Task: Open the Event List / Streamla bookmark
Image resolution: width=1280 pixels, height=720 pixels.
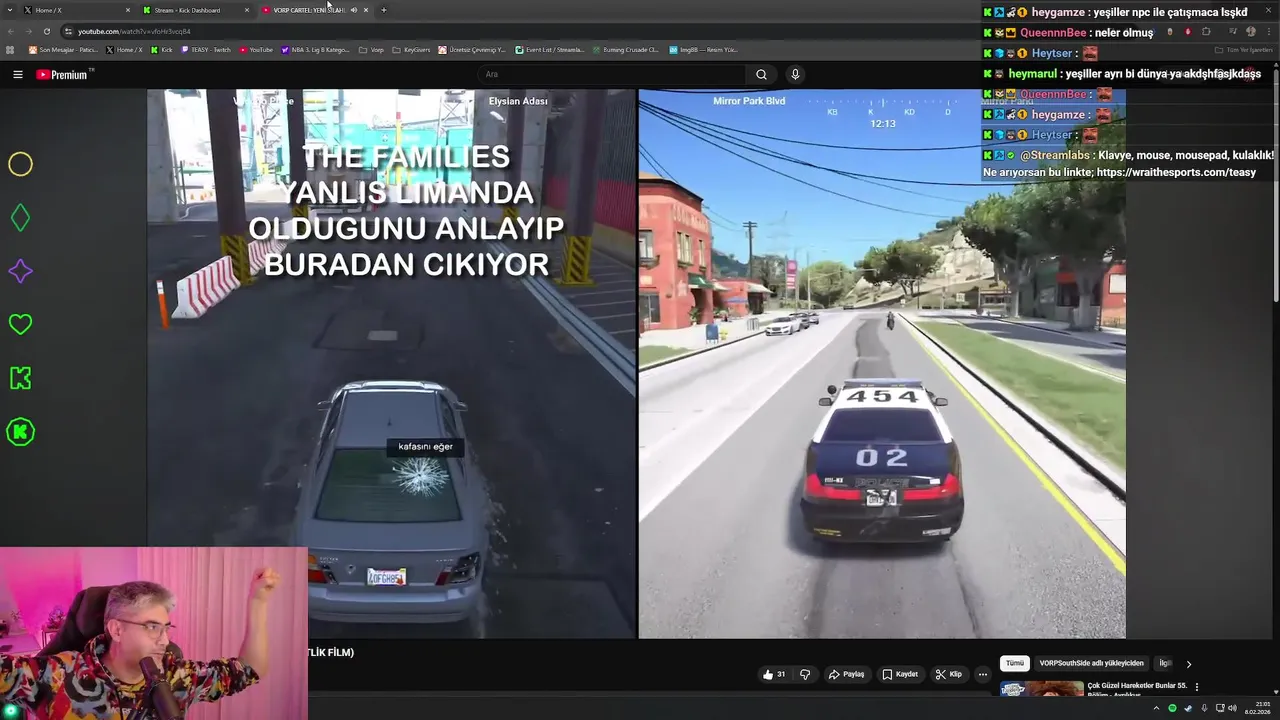Action: tap(550, 49)
